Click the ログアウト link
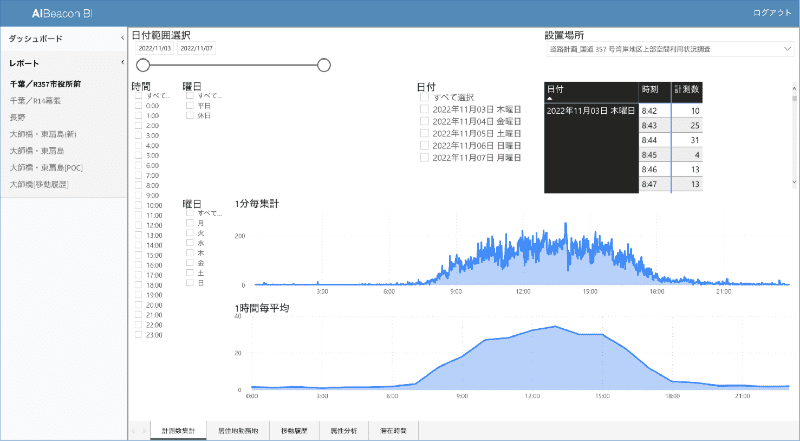The image size is (800, 441). click(771, 12)
